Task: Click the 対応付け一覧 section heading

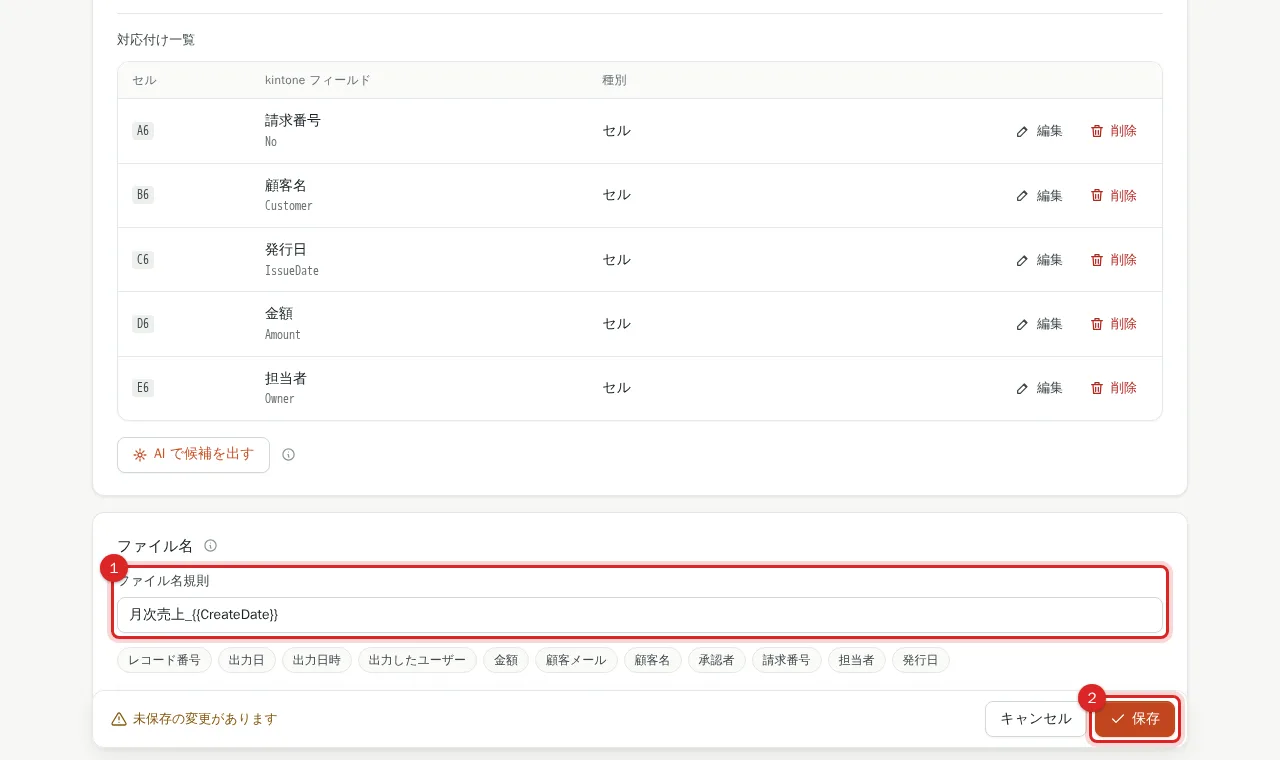Action: tap(156, 40)
